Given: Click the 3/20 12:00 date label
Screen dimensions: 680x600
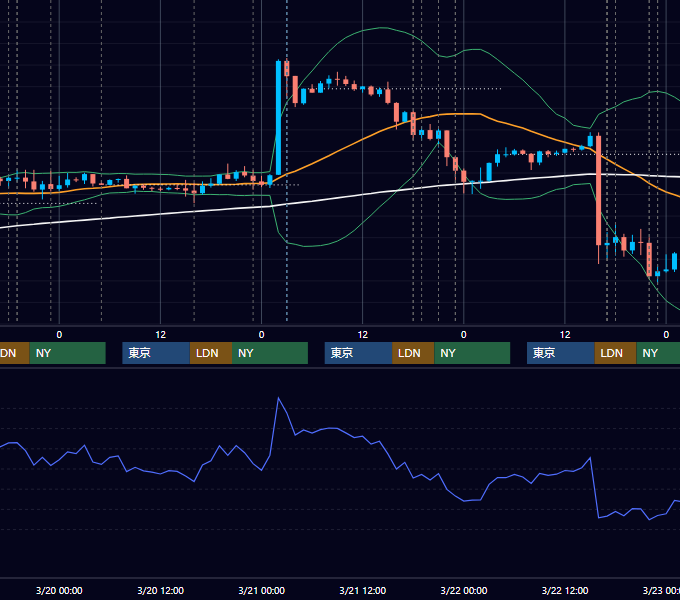Looking at the screenshot, I should tap(160, 590).
